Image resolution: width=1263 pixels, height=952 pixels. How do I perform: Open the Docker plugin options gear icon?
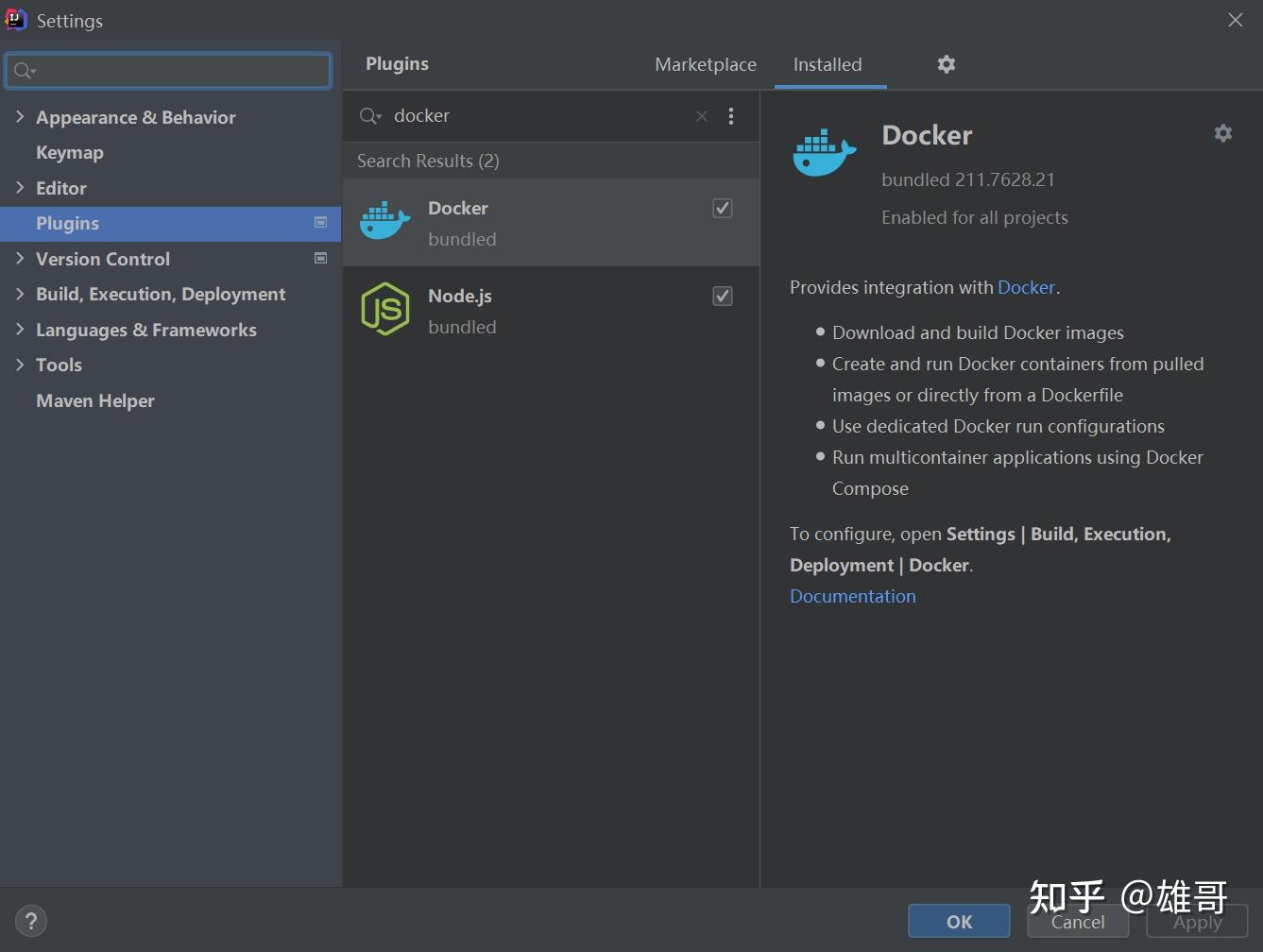click(x=1222, y=133)
